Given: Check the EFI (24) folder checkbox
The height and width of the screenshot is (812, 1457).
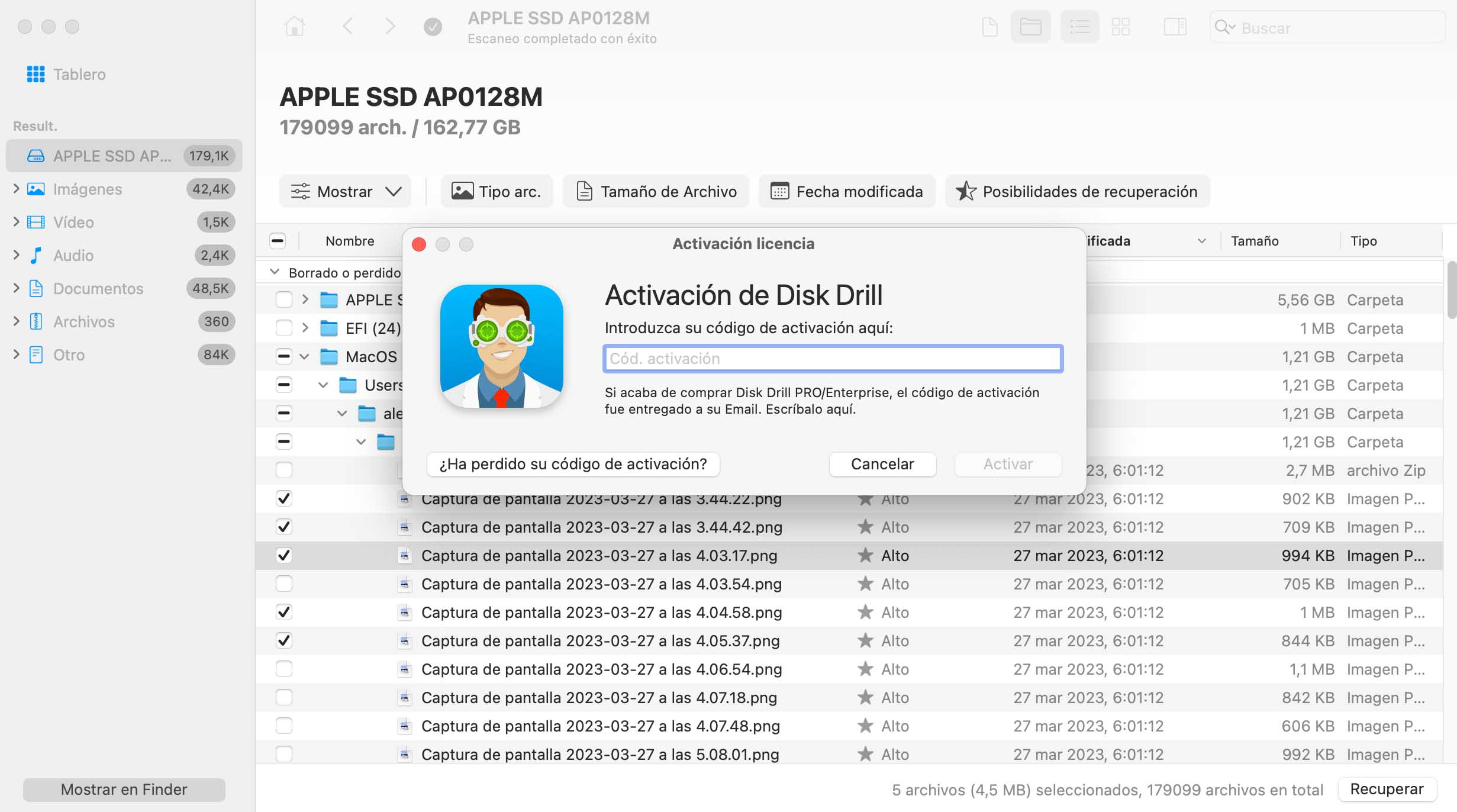Looking at the screenshot, I should (284, 328).
